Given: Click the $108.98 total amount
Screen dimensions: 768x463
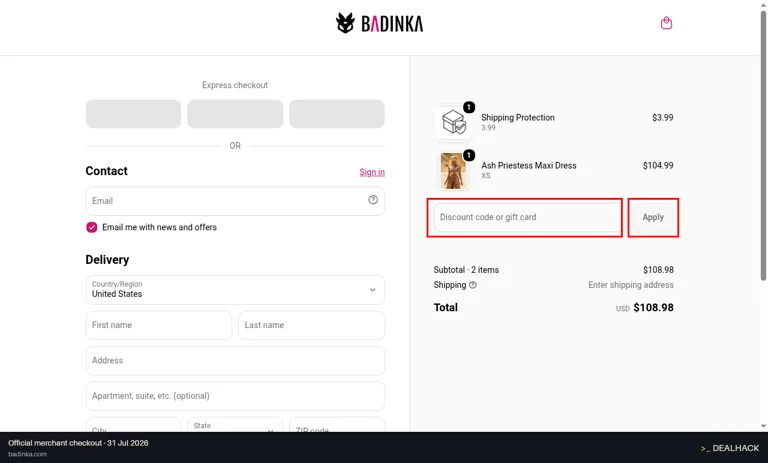Looking at the screenshot, I should pos(653,307).
